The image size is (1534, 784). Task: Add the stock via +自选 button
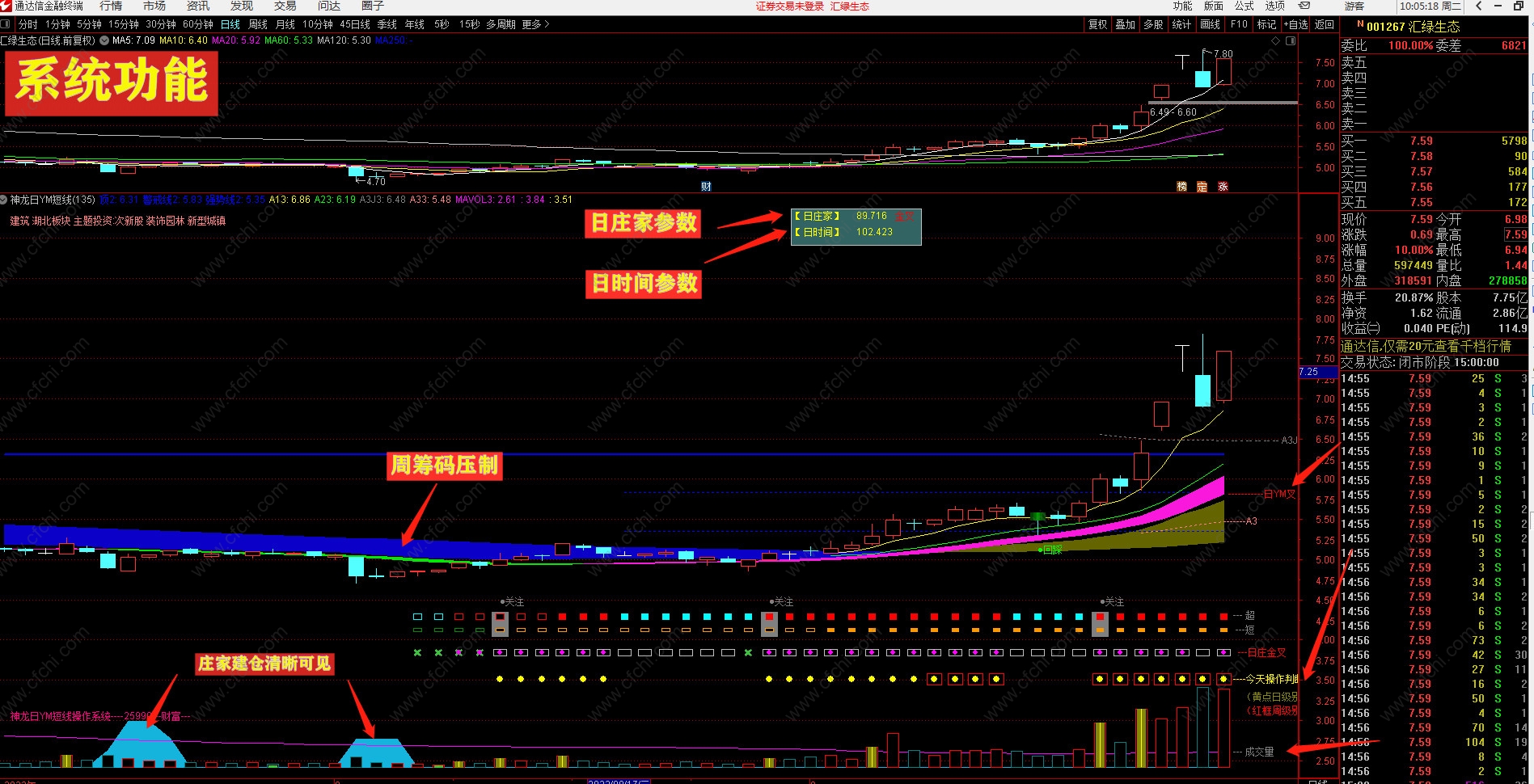(x=1296, y=24)
